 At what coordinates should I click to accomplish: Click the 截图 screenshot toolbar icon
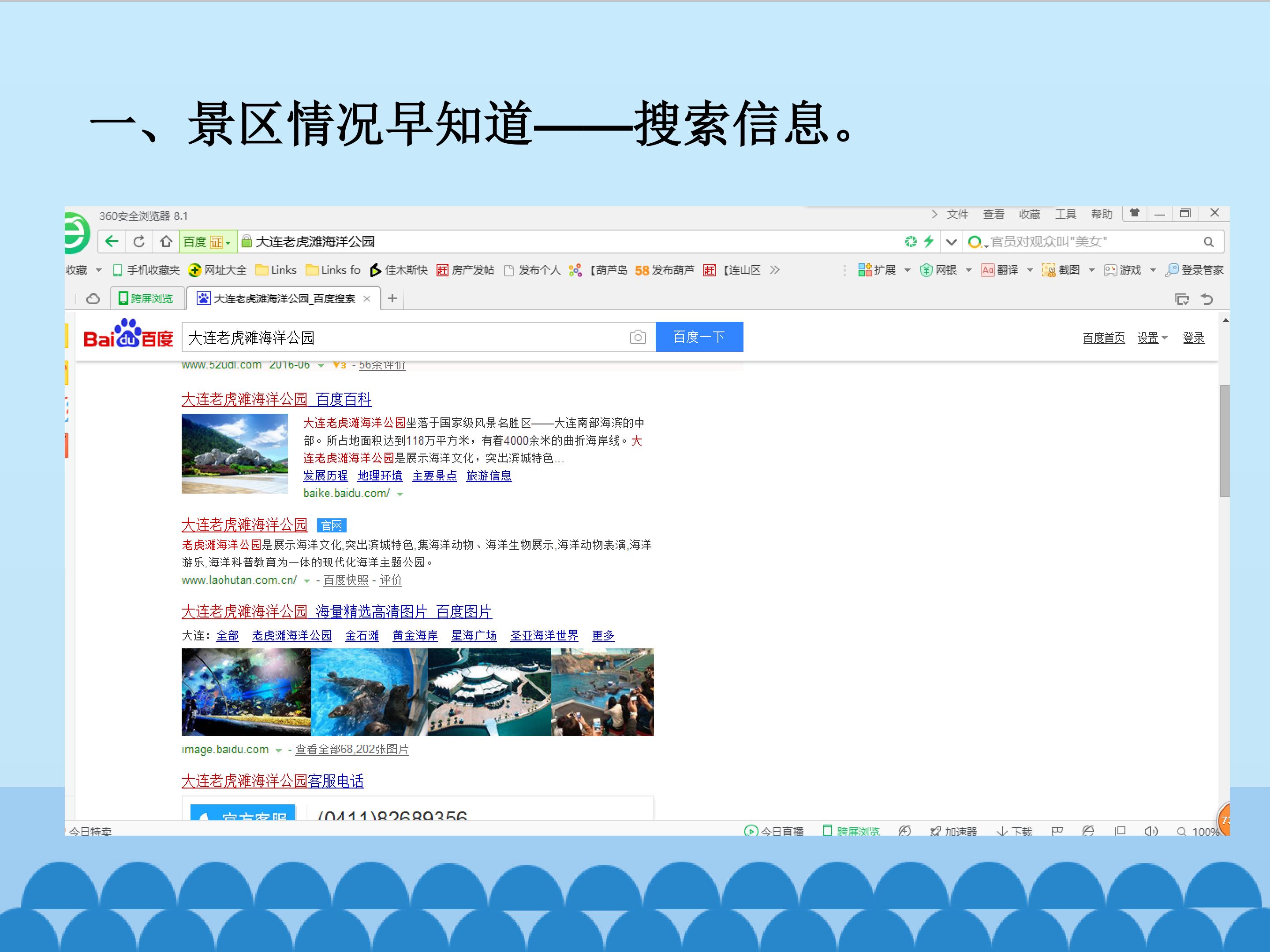(1061, 270)
